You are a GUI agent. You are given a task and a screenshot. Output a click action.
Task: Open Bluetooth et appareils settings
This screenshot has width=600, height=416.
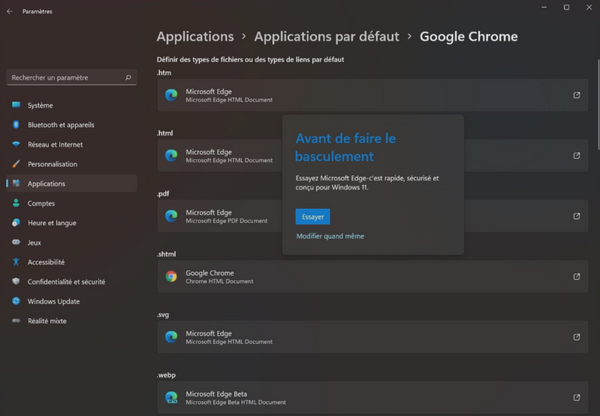coord(60,125)
